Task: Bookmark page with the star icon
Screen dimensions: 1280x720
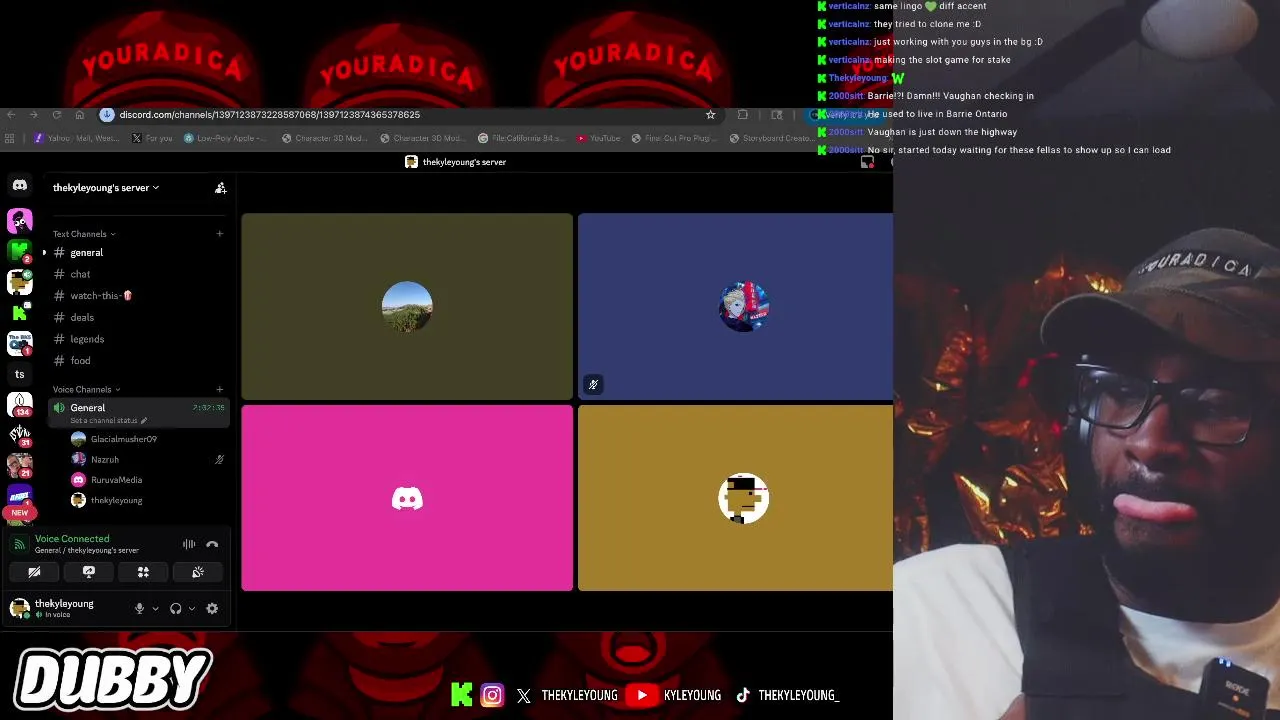Action: click(711, 115)
